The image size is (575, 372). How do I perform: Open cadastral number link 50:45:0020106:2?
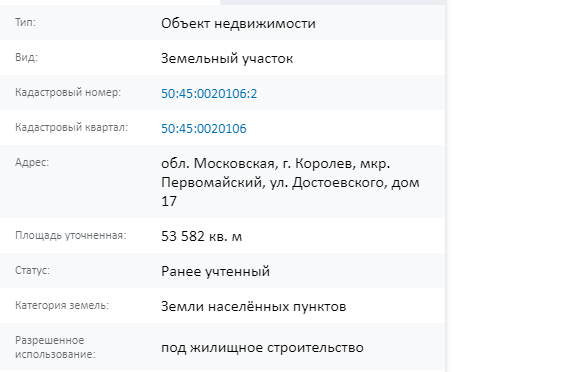[x=209, y=94]
